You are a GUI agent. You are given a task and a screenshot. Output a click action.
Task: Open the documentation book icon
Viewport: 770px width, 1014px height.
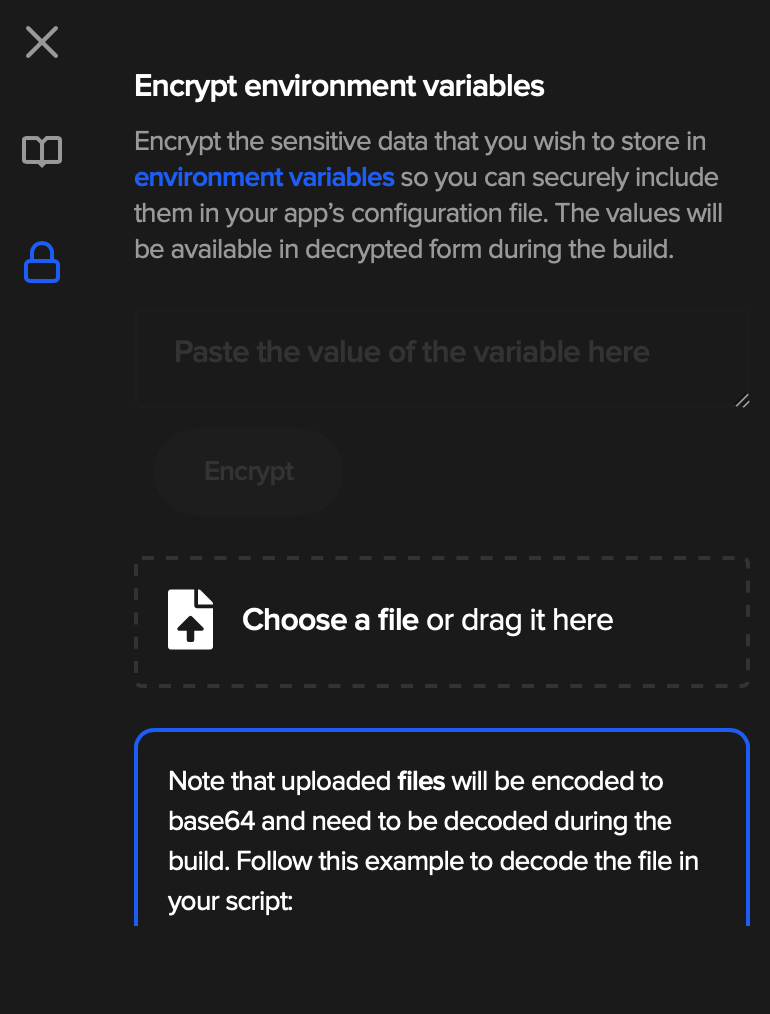(42, 151)
